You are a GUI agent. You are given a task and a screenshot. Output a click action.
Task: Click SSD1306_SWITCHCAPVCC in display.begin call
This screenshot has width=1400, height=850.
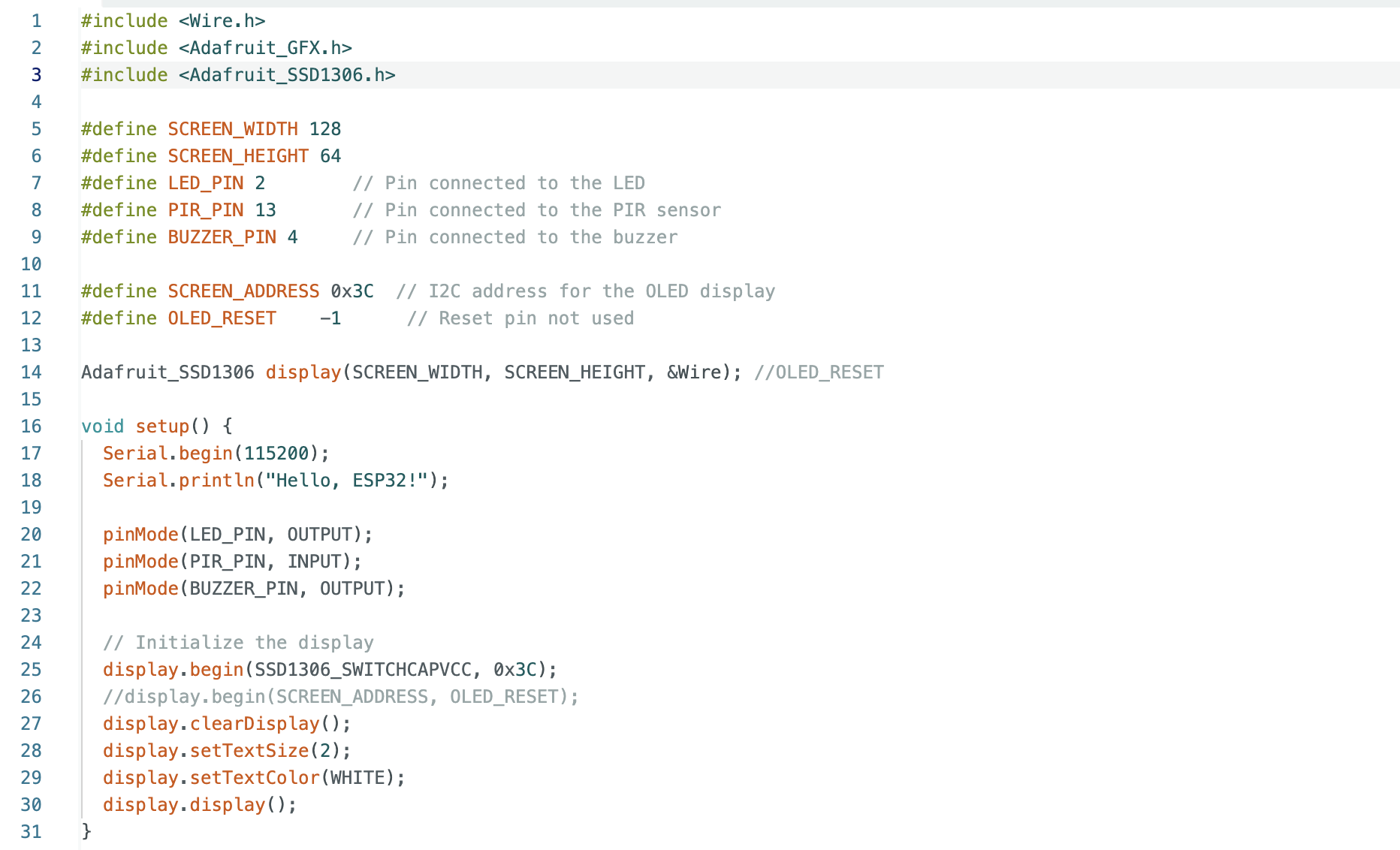click(x=363, y=670)
